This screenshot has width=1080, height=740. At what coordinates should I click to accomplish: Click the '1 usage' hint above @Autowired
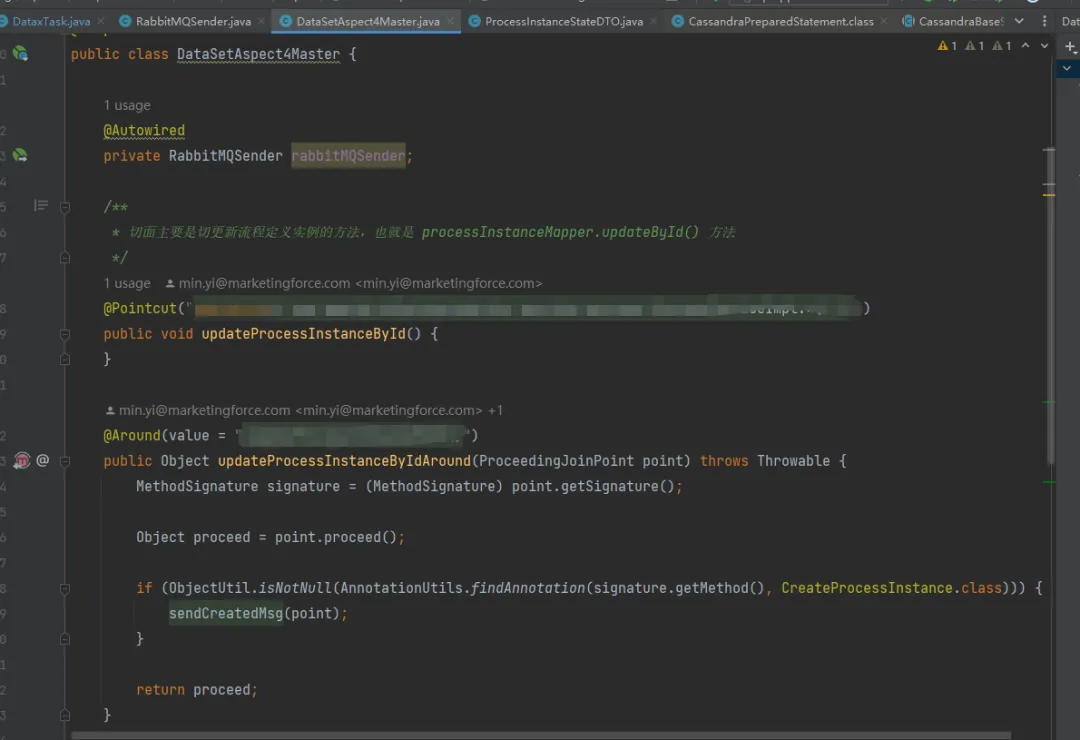127,105
